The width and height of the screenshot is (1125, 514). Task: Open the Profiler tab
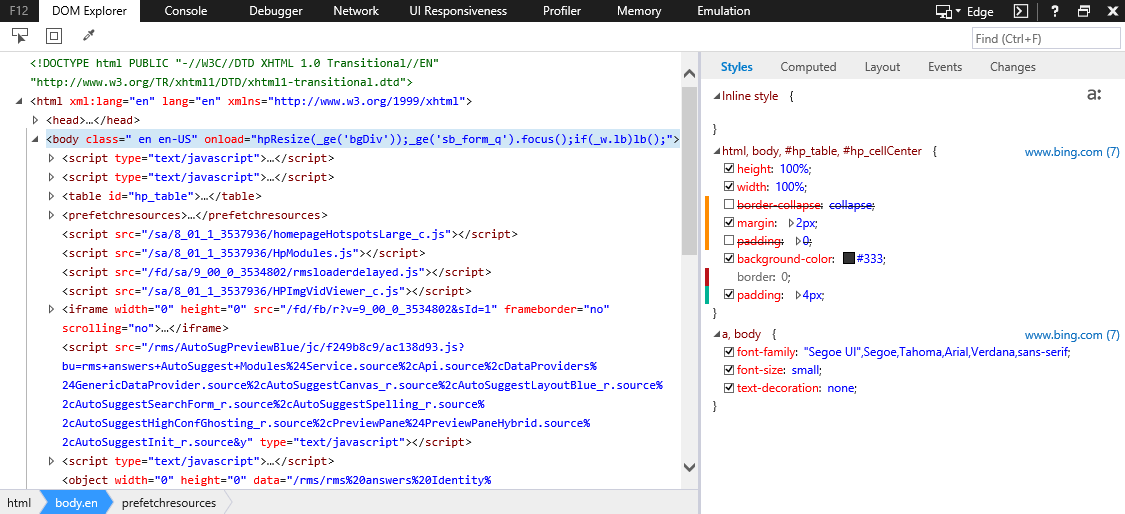562,11
